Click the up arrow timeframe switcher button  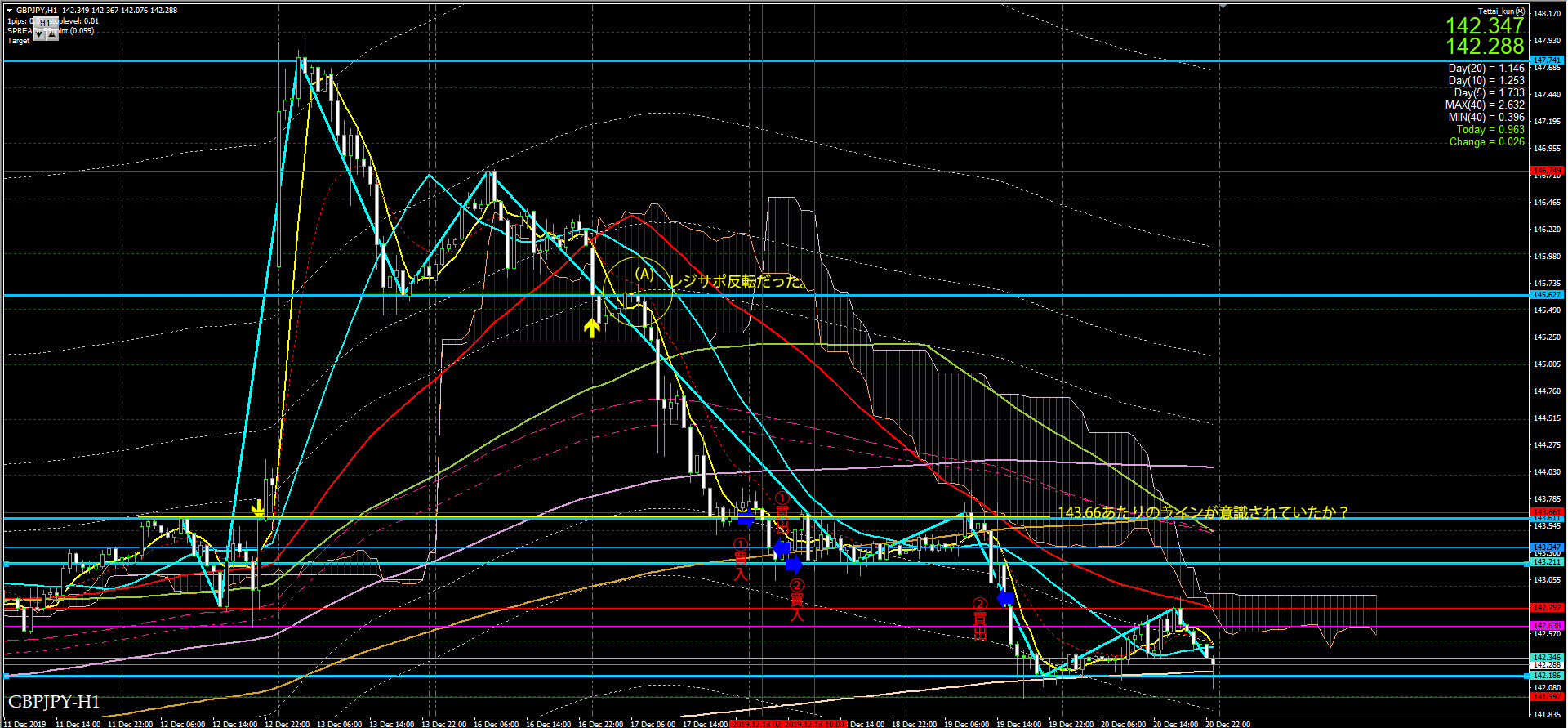pyautogui.click(x=52, y=34)
